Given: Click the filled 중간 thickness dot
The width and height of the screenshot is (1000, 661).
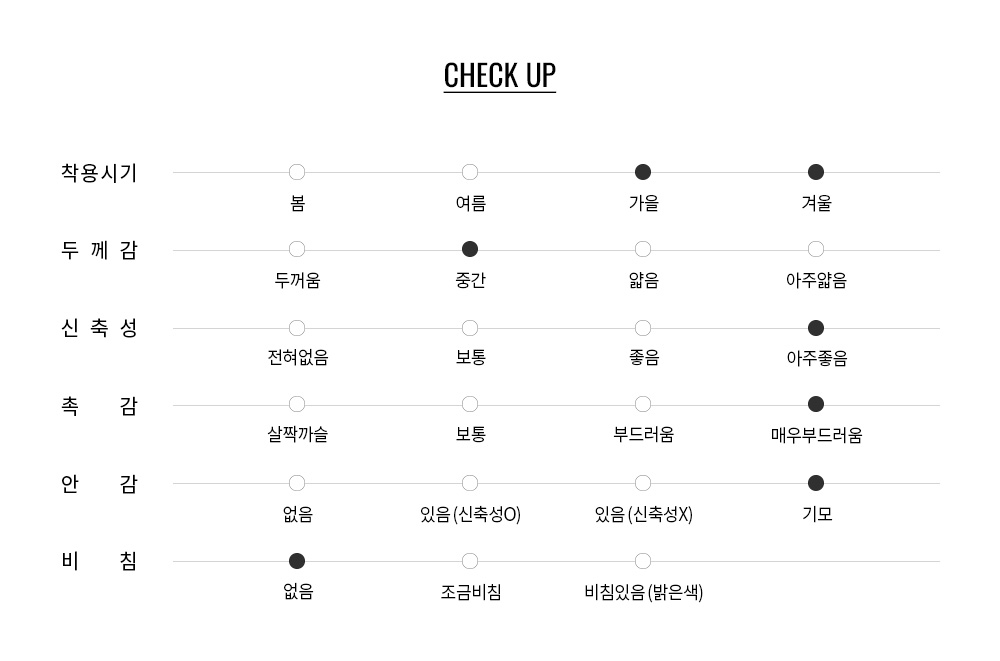Looking at the screenshot, I should pyautogui.click(x=470, y=249).
